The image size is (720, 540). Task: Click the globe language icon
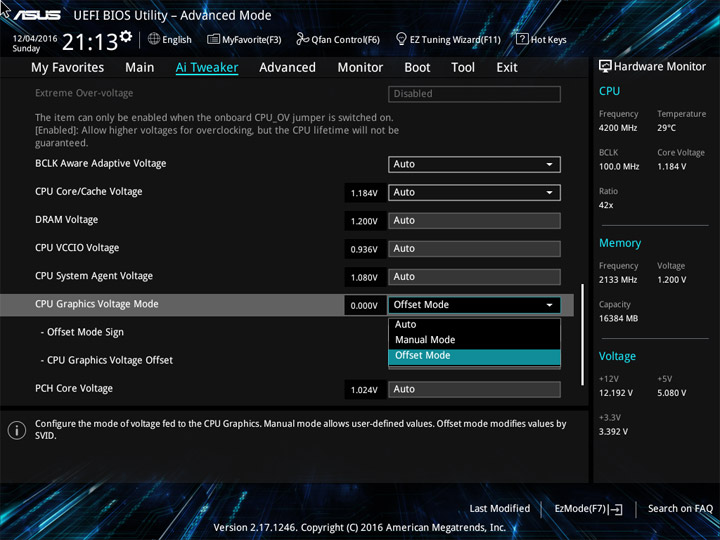click(x=154, y=39)
